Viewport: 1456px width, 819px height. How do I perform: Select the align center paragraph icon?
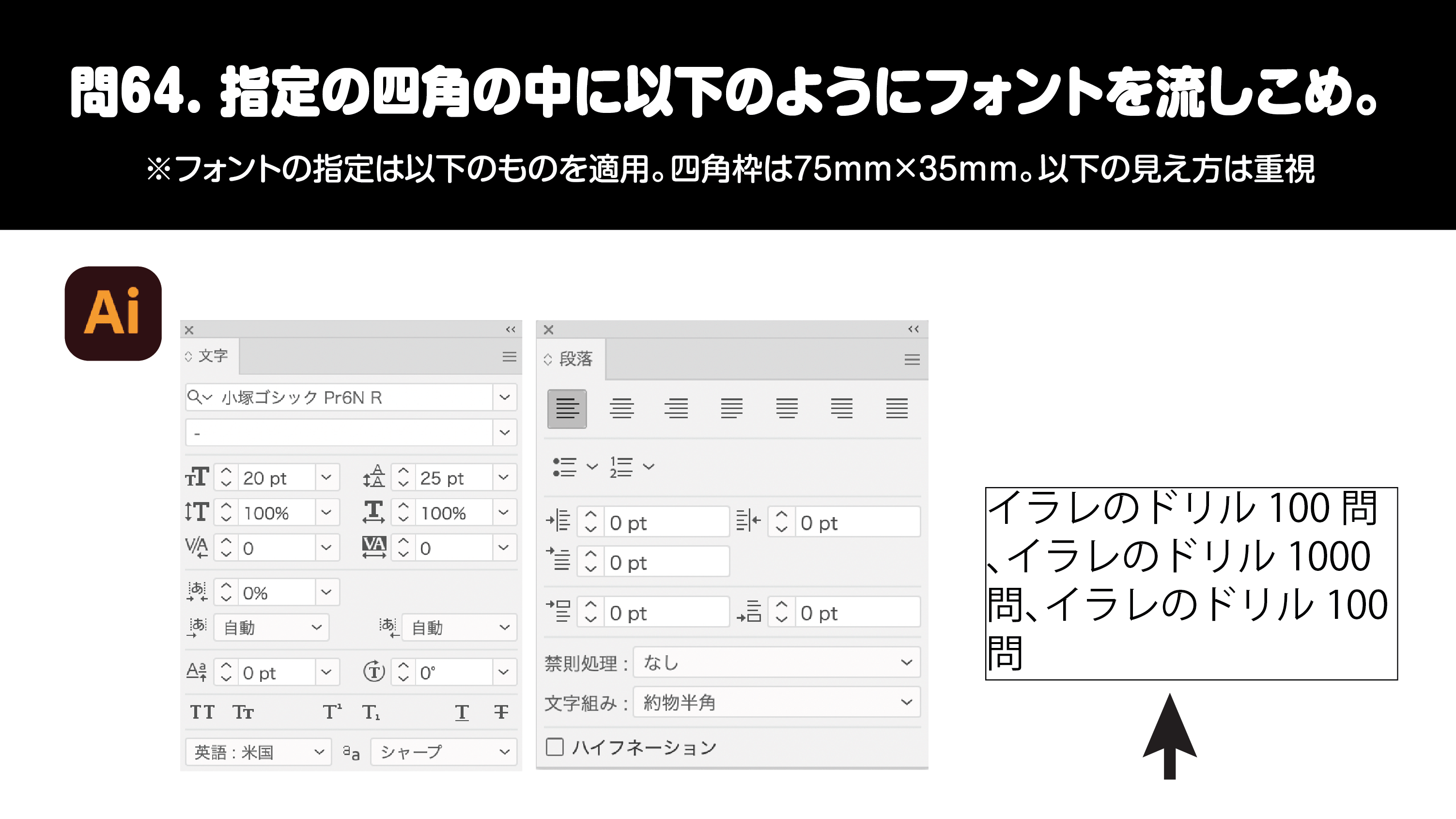click(x=621, y=408)
